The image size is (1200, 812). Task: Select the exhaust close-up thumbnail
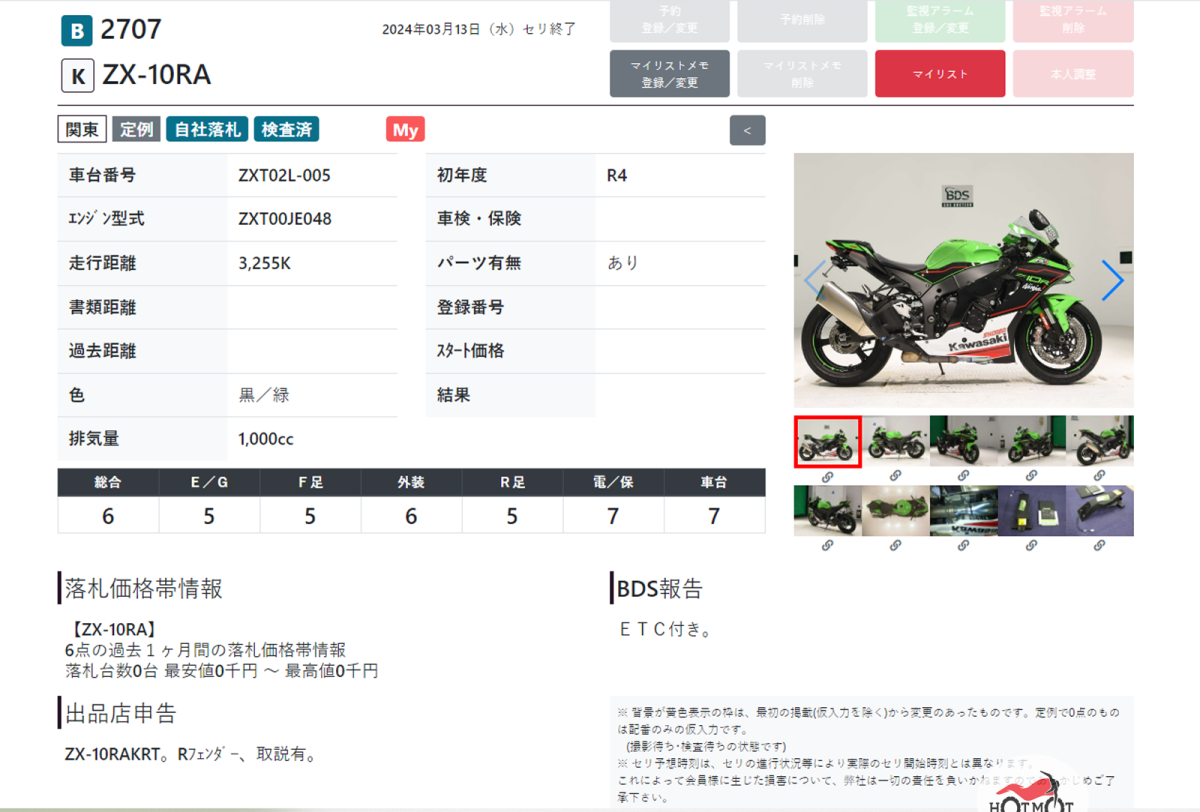coord(964,511)
